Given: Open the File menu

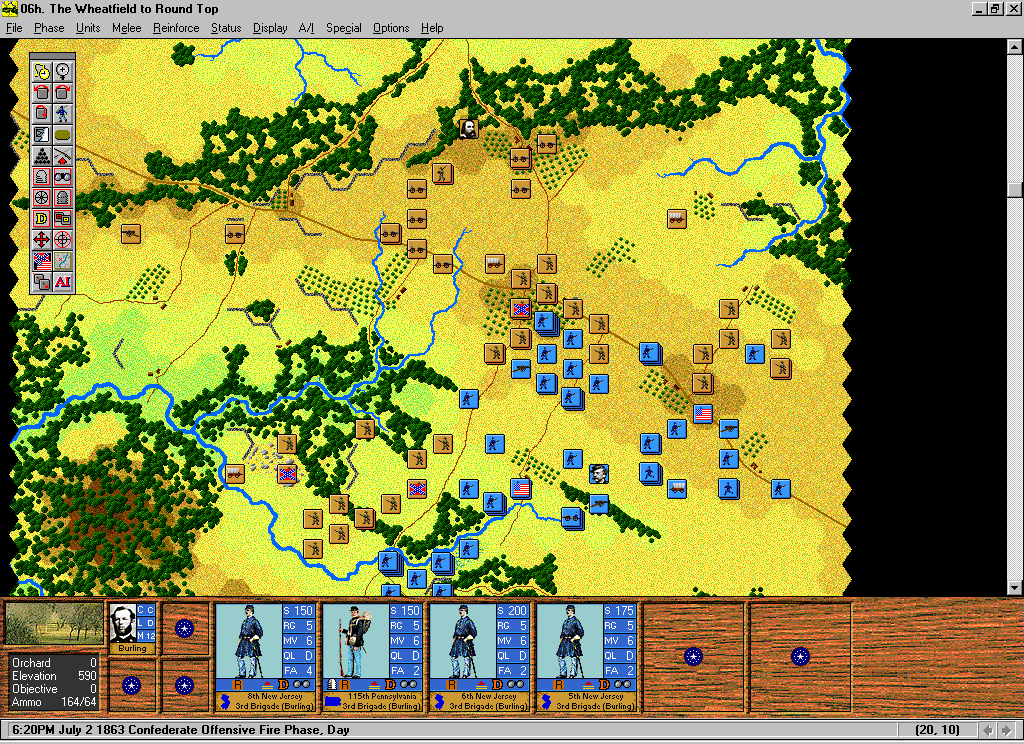Looking at the screenshot, I should pyautogui.click(x=14, y=28).
